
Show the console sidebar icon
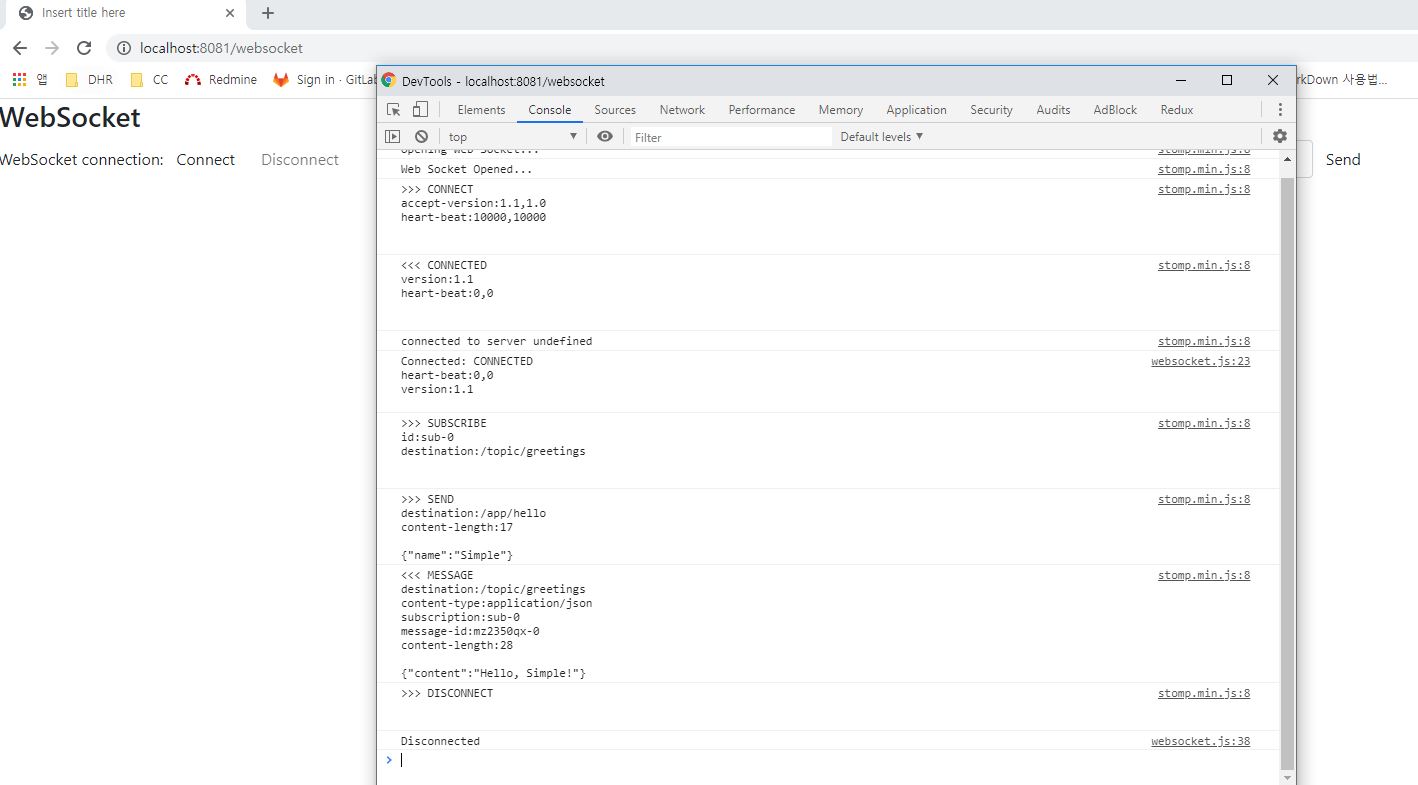coord(393,136)
